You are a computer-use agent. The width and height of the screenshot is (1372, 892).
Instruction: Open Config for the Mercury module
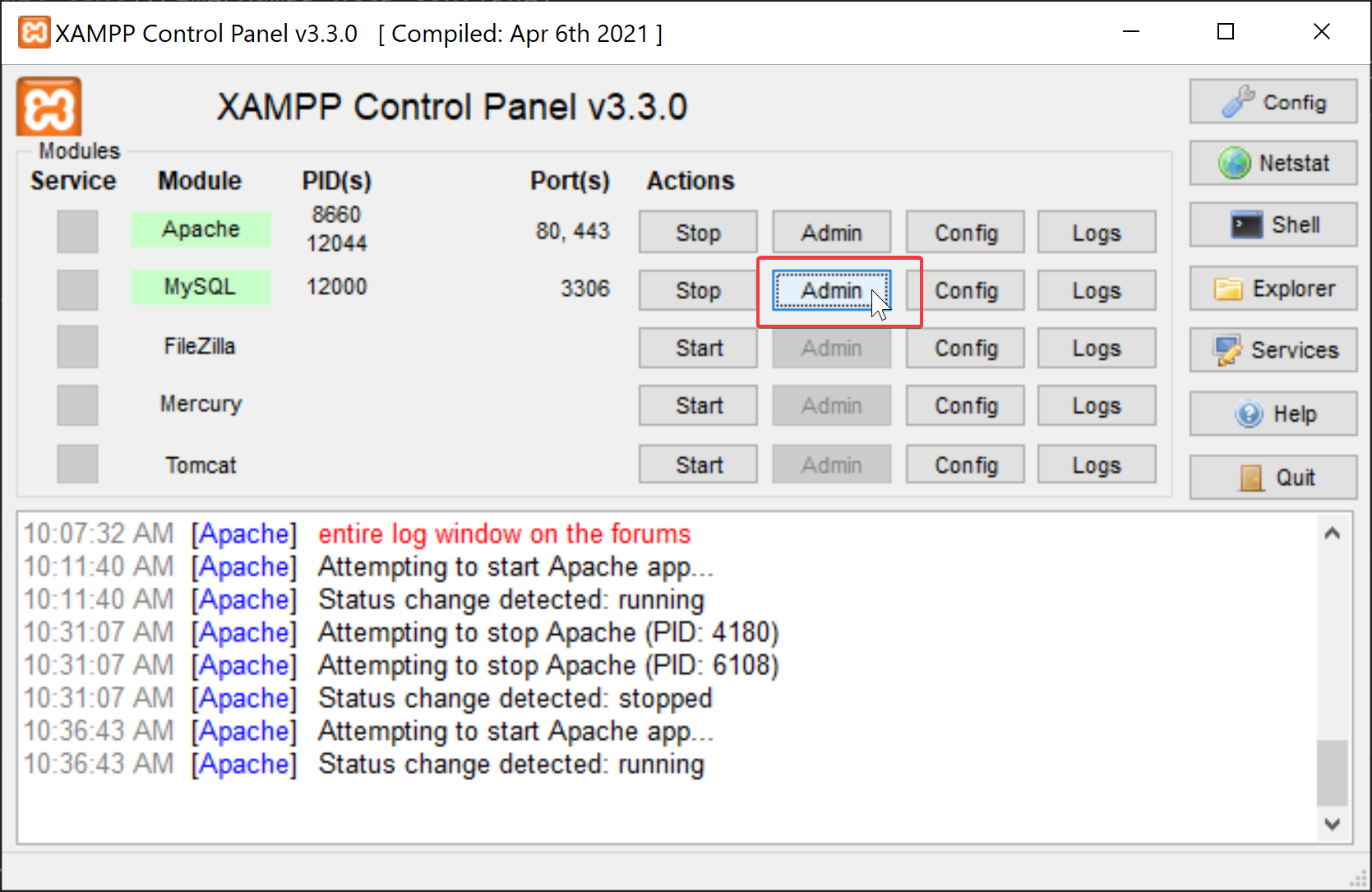(x=965, y=406)
